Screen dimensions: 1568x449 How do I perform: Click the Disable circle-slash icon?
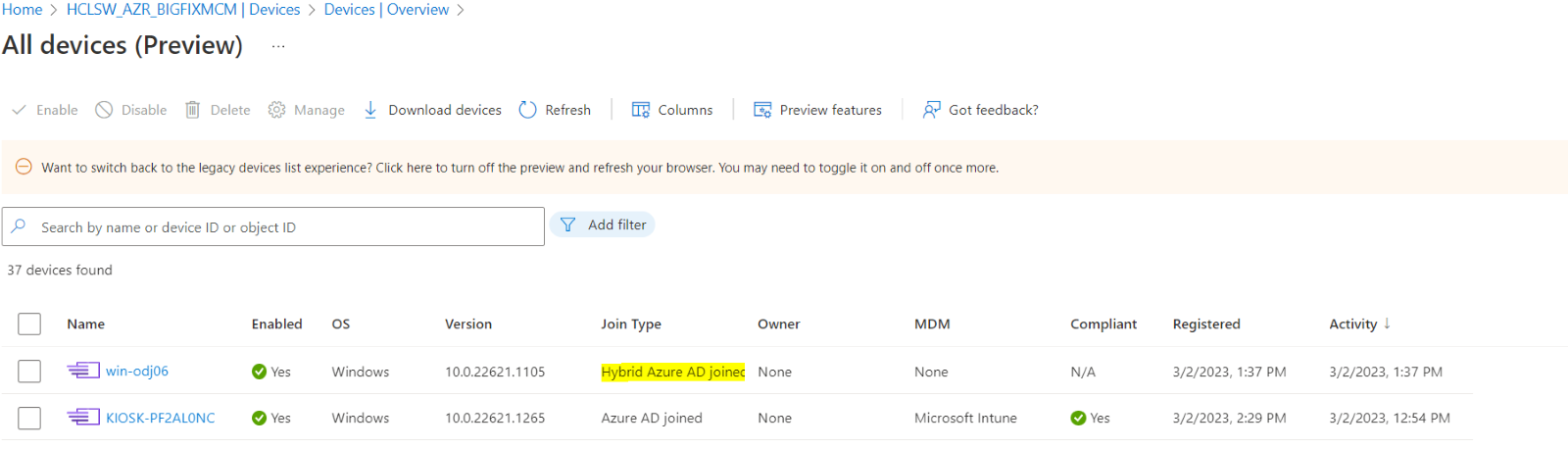(104, 110)
